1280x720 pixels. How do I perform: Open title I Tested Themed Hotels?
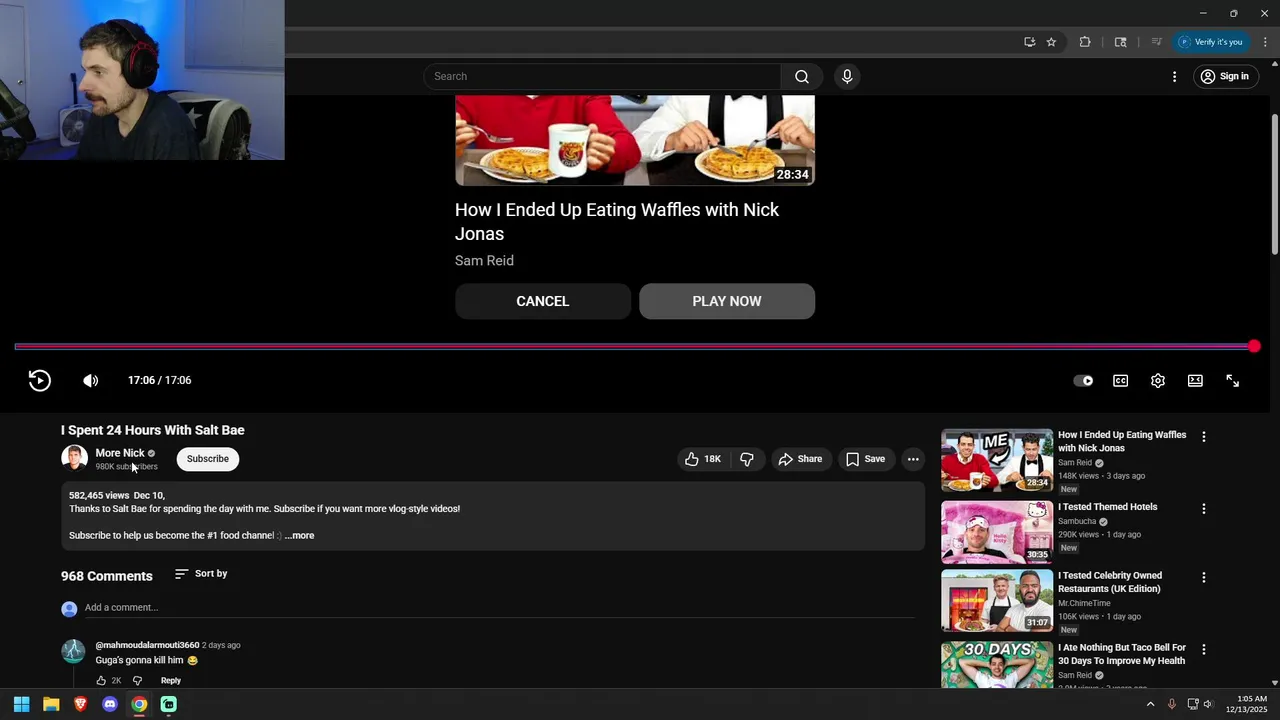pyautogui.click(x=1108, y=507)
